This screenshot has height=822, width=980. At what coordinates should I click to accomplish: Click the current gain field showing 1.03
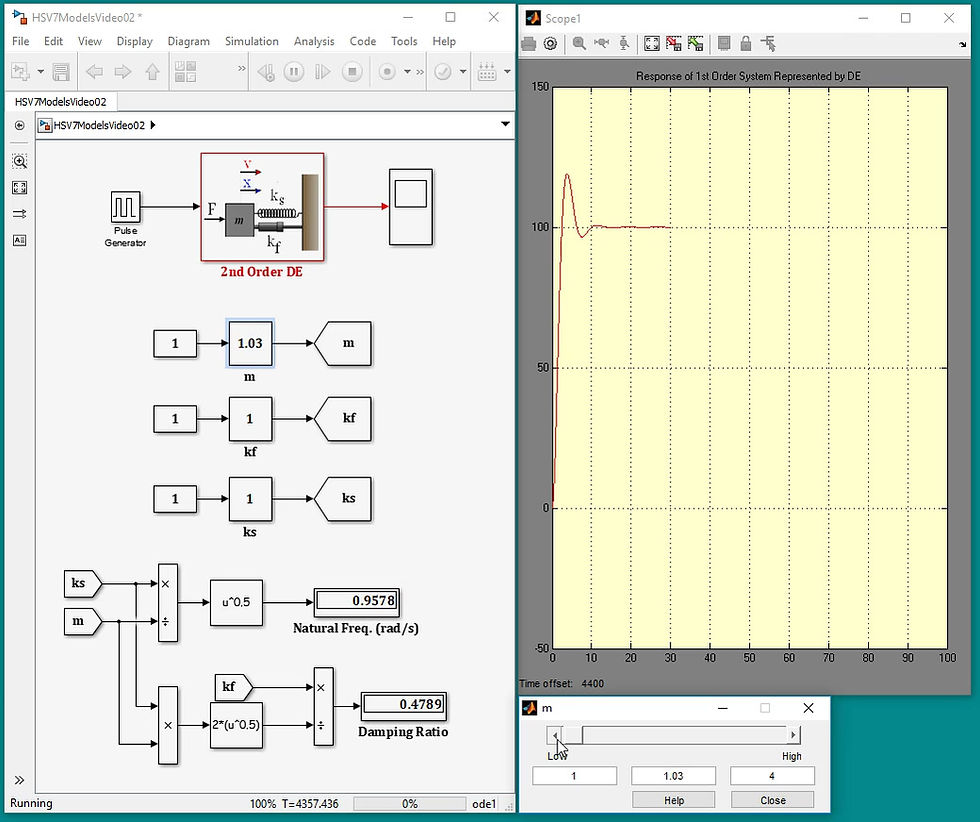click(x=673, y=776)
